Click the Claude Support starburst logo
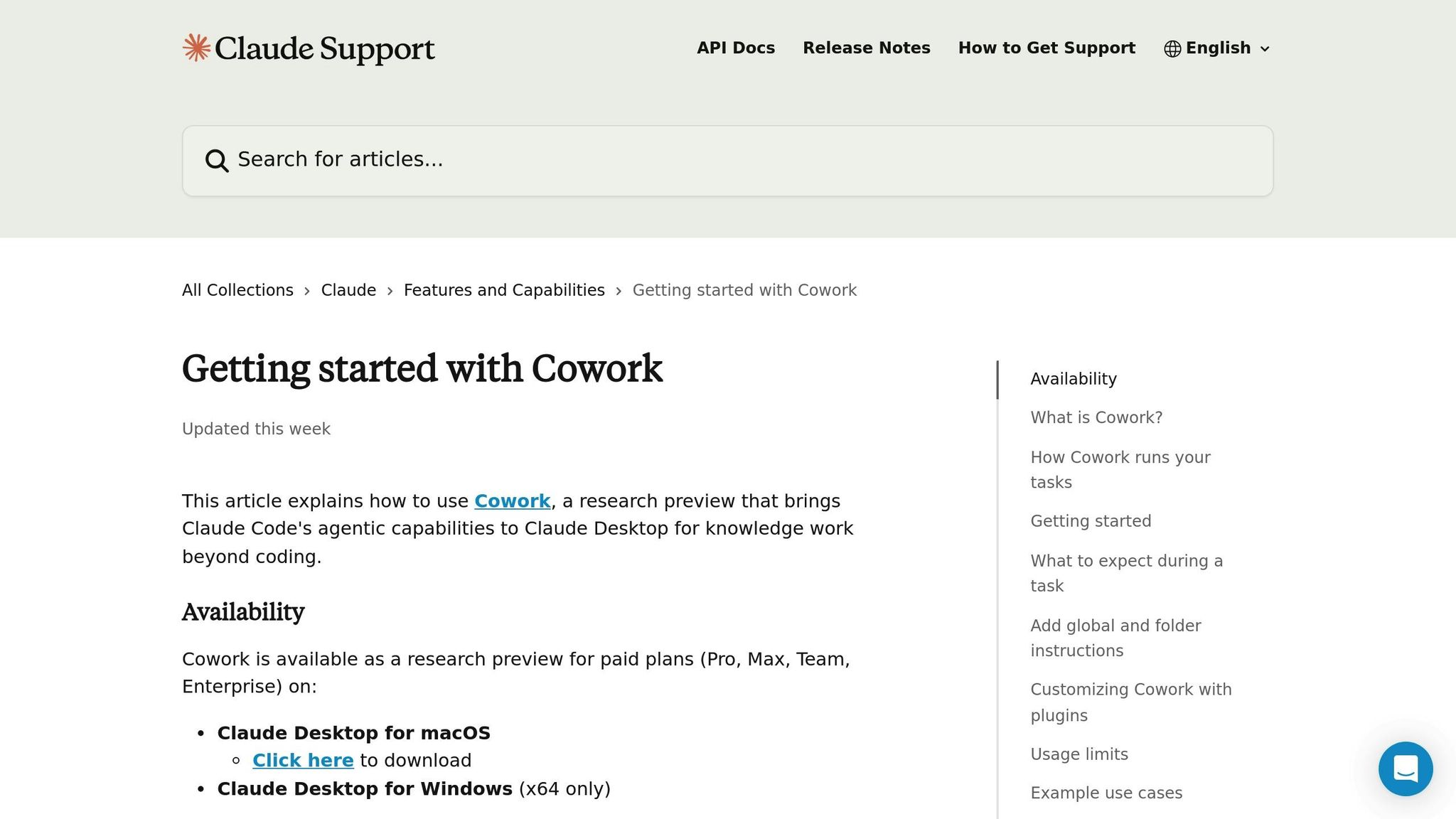The image size is (1456, 819). (196, 48)
